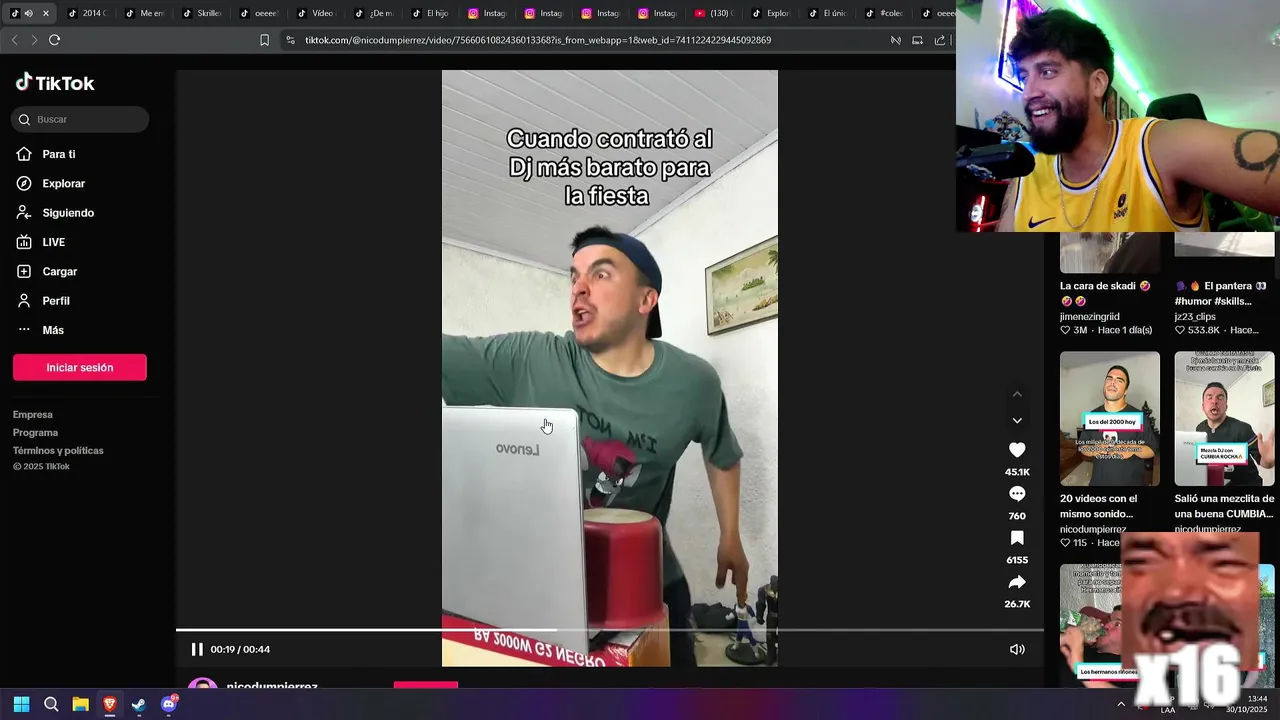Viewport: 1280px width, 720px height.
Task: Seek along the video progress bar
Action: click(609, 630)
